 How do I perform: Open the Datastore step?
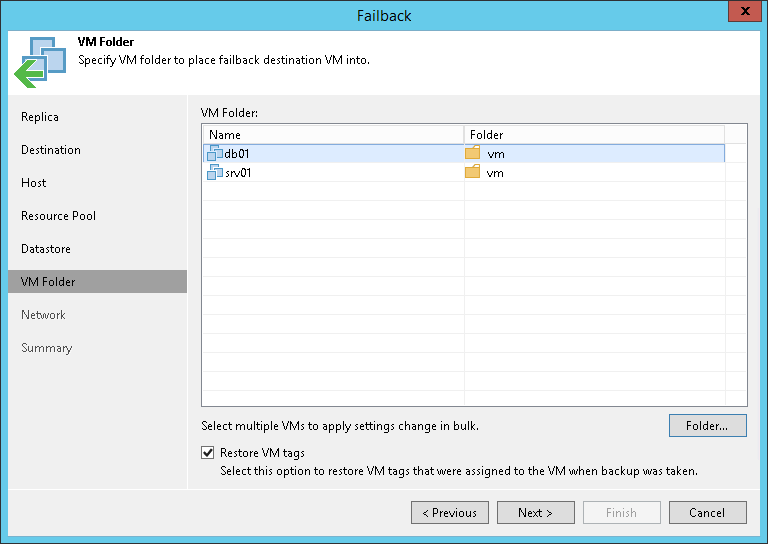(x=46, y=249)
